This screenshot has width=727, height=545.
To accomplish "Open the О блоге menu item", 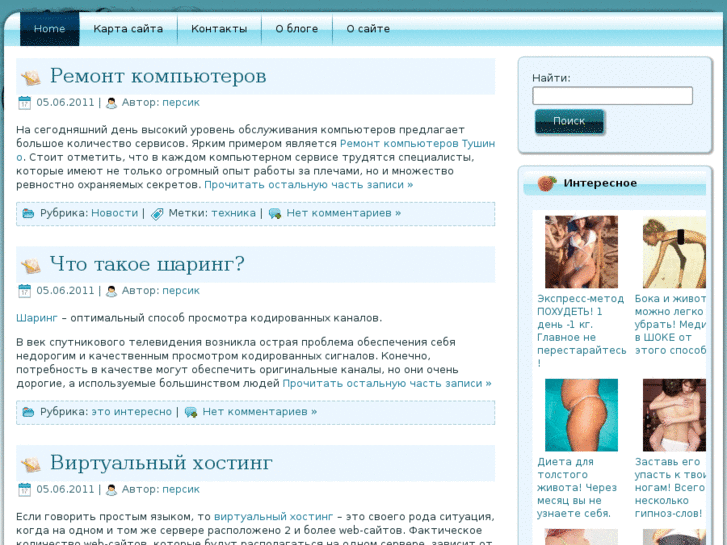I will point(297,29).
